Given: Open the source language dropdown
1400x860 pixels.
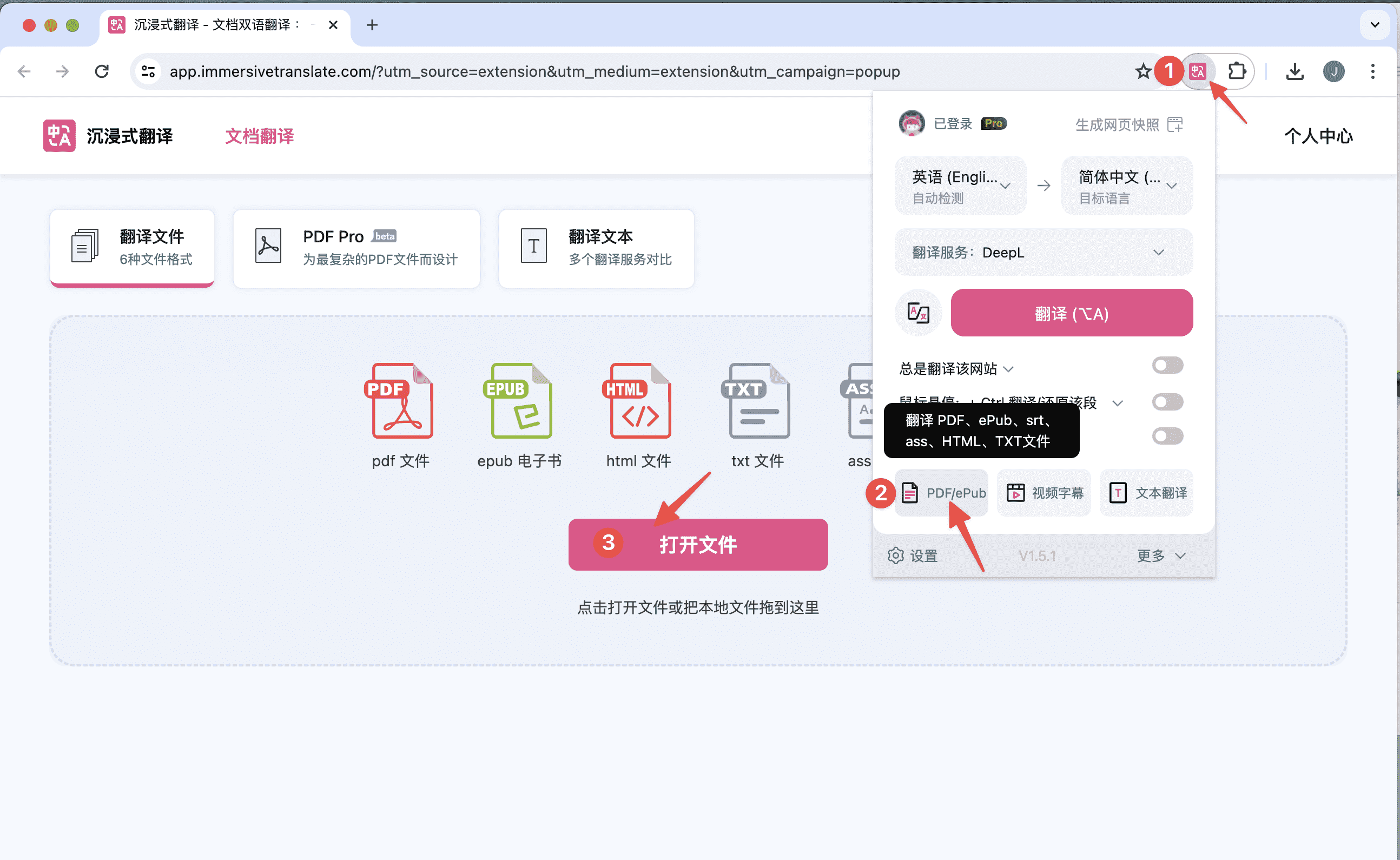Looking at the screenshot, I should point(960,186).
